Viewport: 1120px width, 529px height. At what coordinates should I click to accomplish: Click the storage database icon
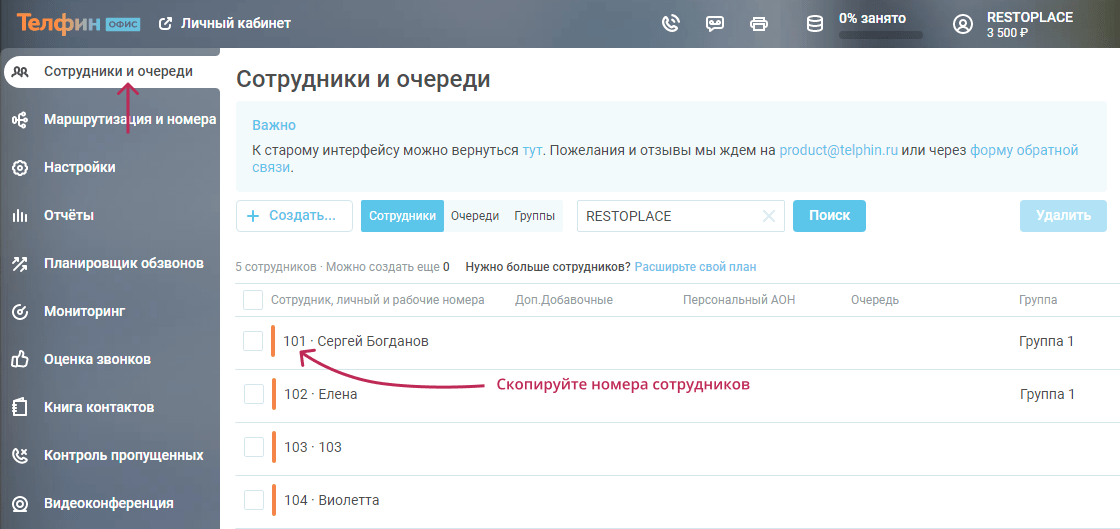point(814,24)
